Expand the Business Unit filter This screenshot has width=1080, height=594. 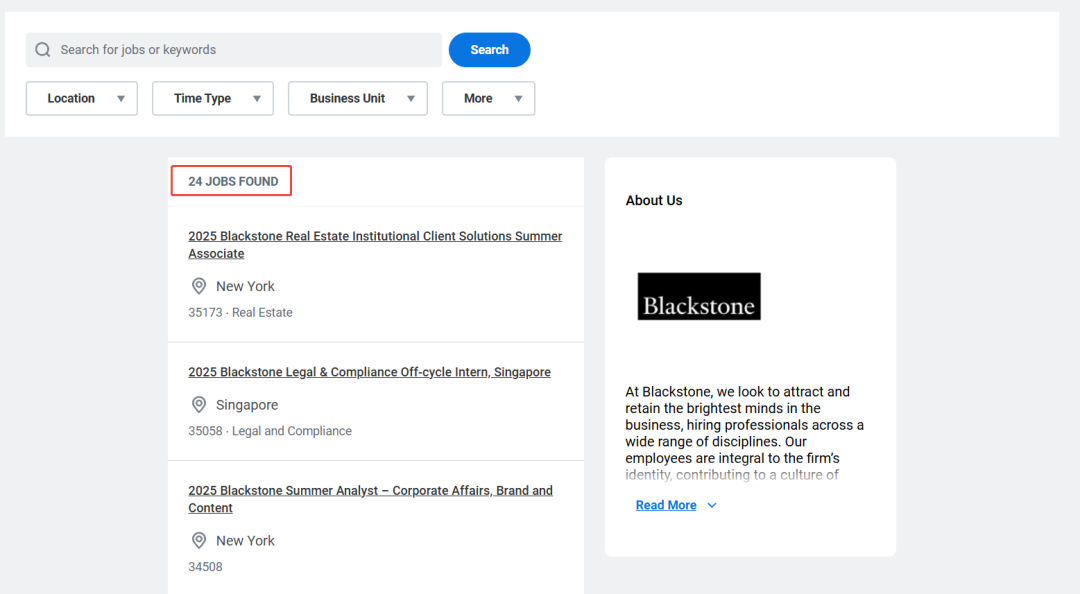click(357, 99)
